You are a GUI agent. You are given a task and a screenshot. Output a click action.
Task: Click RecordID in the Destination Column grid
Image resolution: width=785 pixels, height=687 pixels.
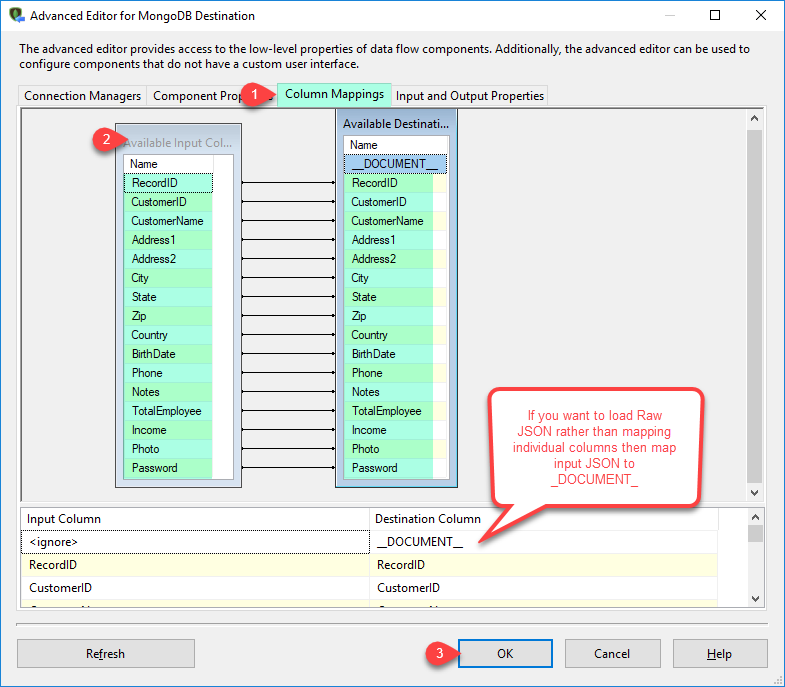coord(544,565)
